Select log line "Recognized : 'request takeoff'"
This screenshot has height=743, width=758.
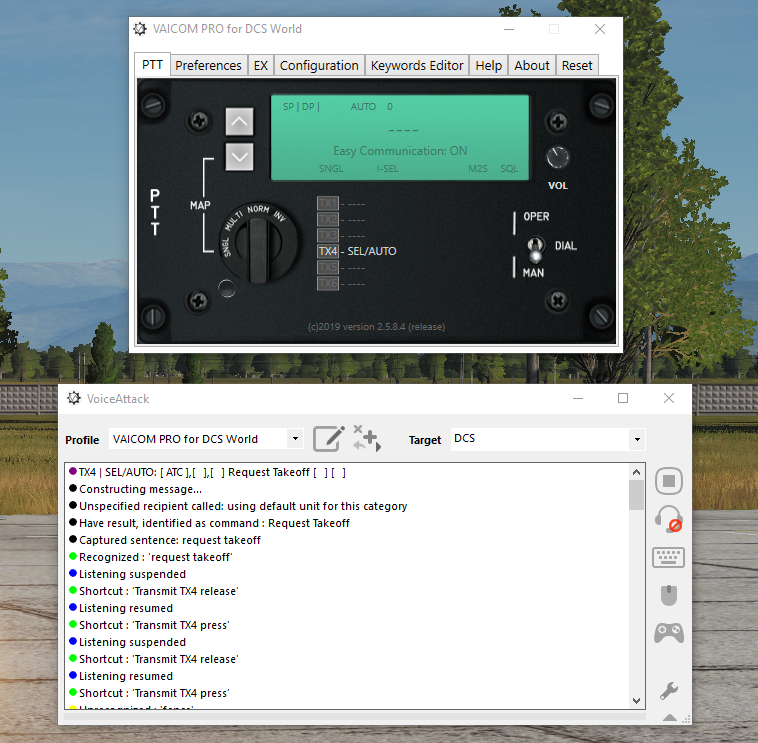coord(155,557)
